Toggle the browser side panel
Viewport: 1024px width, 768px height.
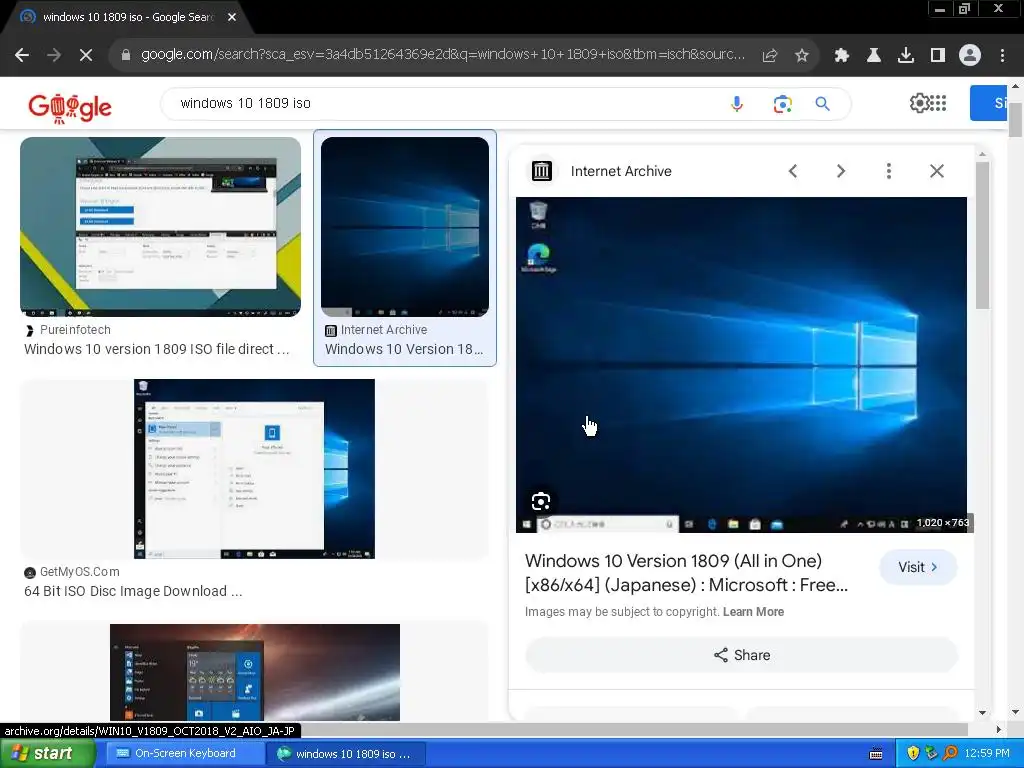(938, 56)
